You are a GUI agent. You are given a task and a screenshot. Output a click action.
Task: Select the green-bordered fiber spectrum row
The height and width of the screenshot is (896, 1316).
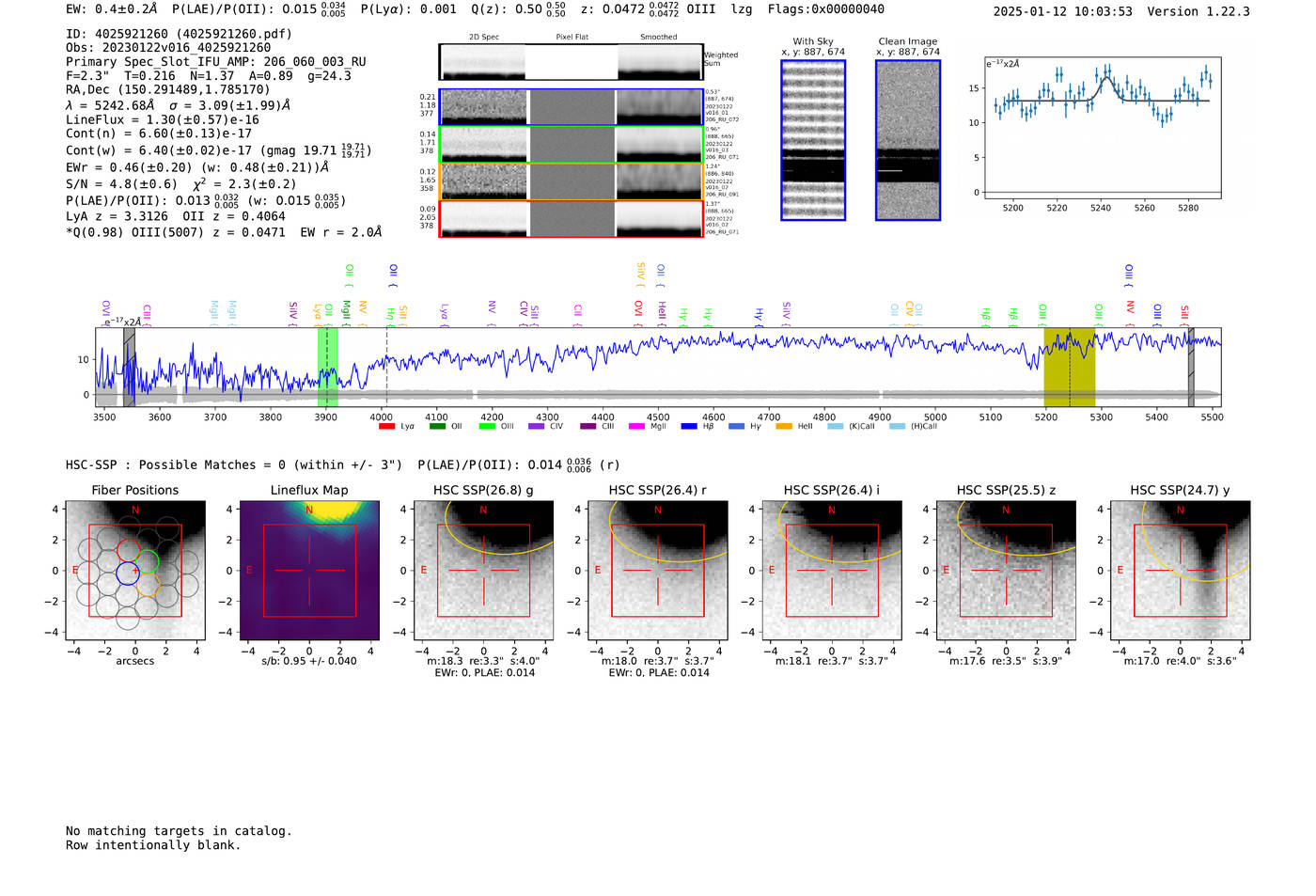571,144
